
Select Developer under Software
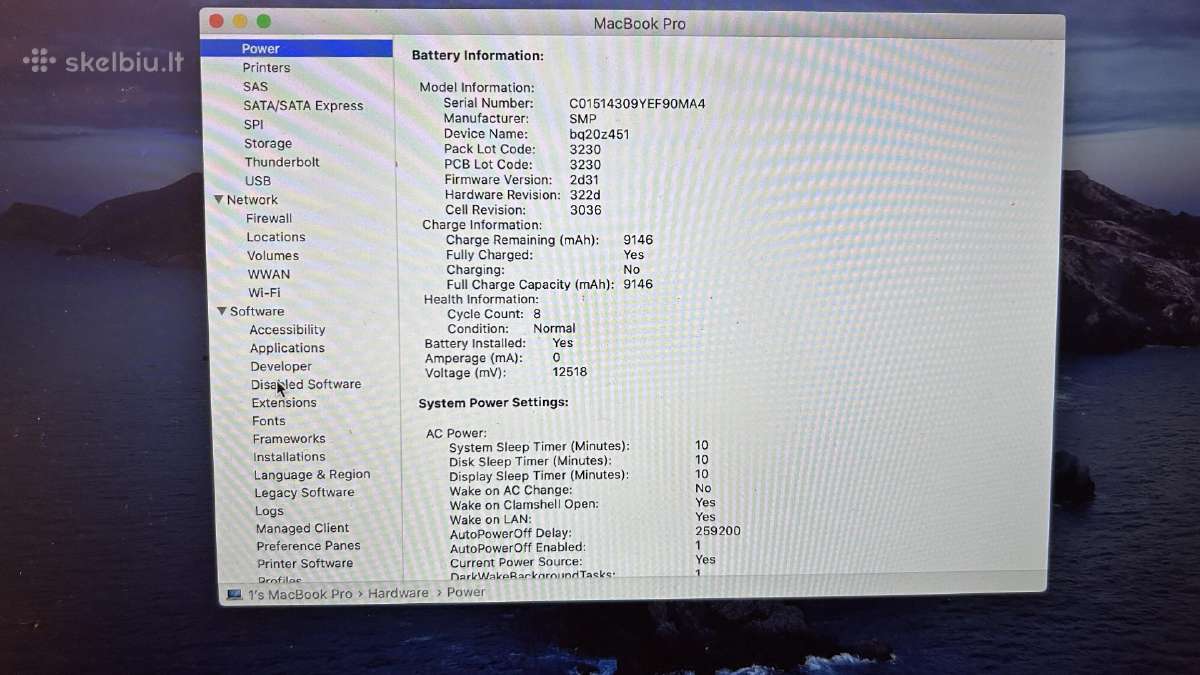coord(281,366)
